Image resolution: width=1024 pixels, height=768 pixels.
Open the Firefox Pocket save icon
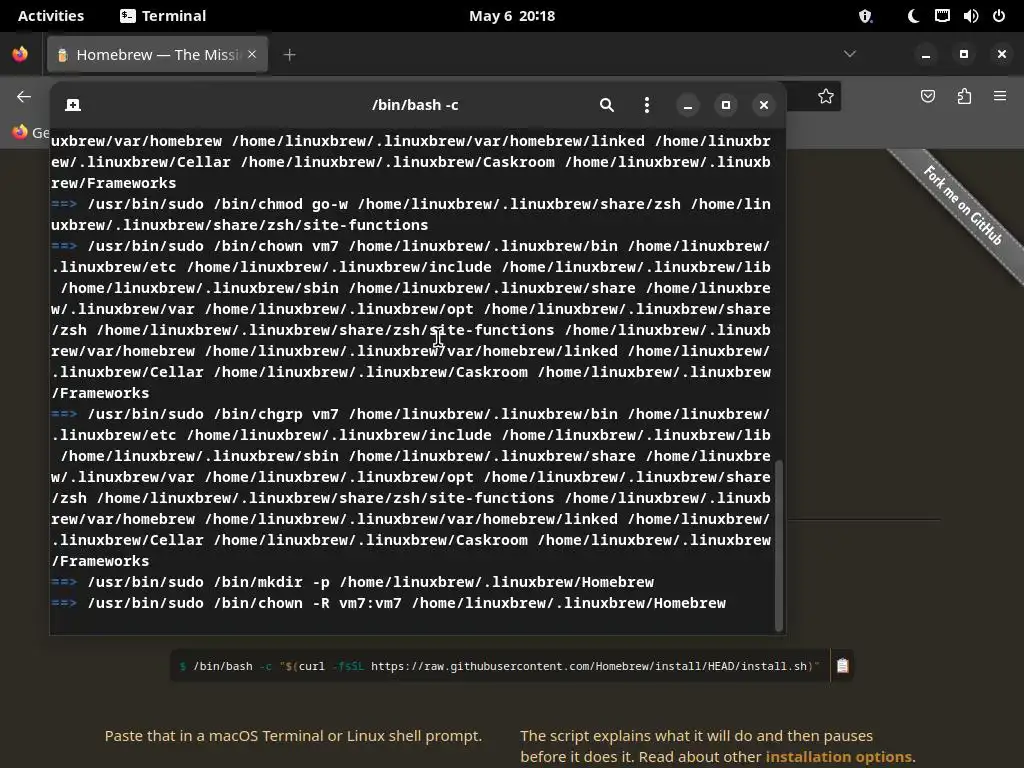tap(928, 97)
